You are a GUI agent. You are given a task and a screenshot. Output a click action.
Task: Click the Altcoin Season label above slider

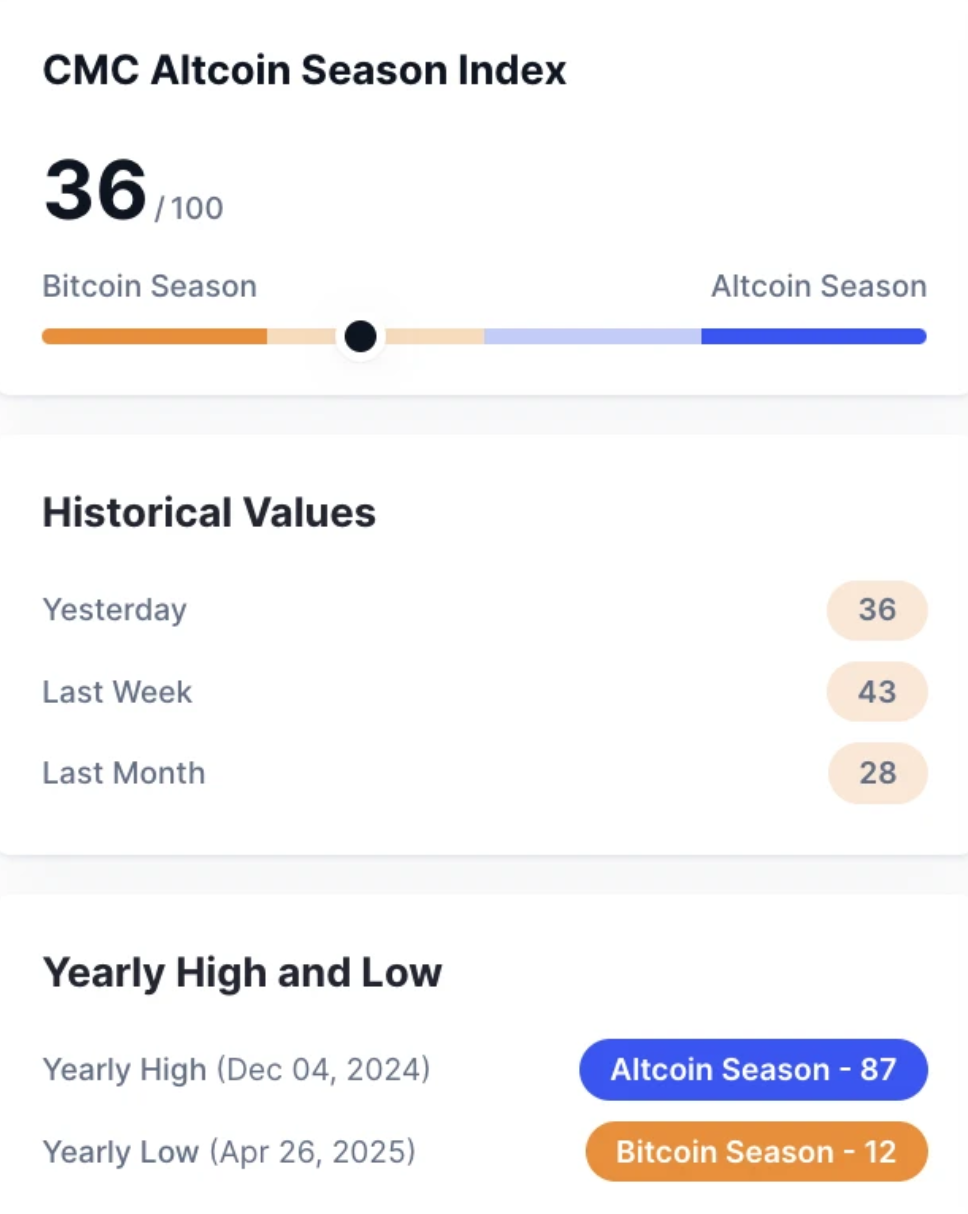click(819, 287)
